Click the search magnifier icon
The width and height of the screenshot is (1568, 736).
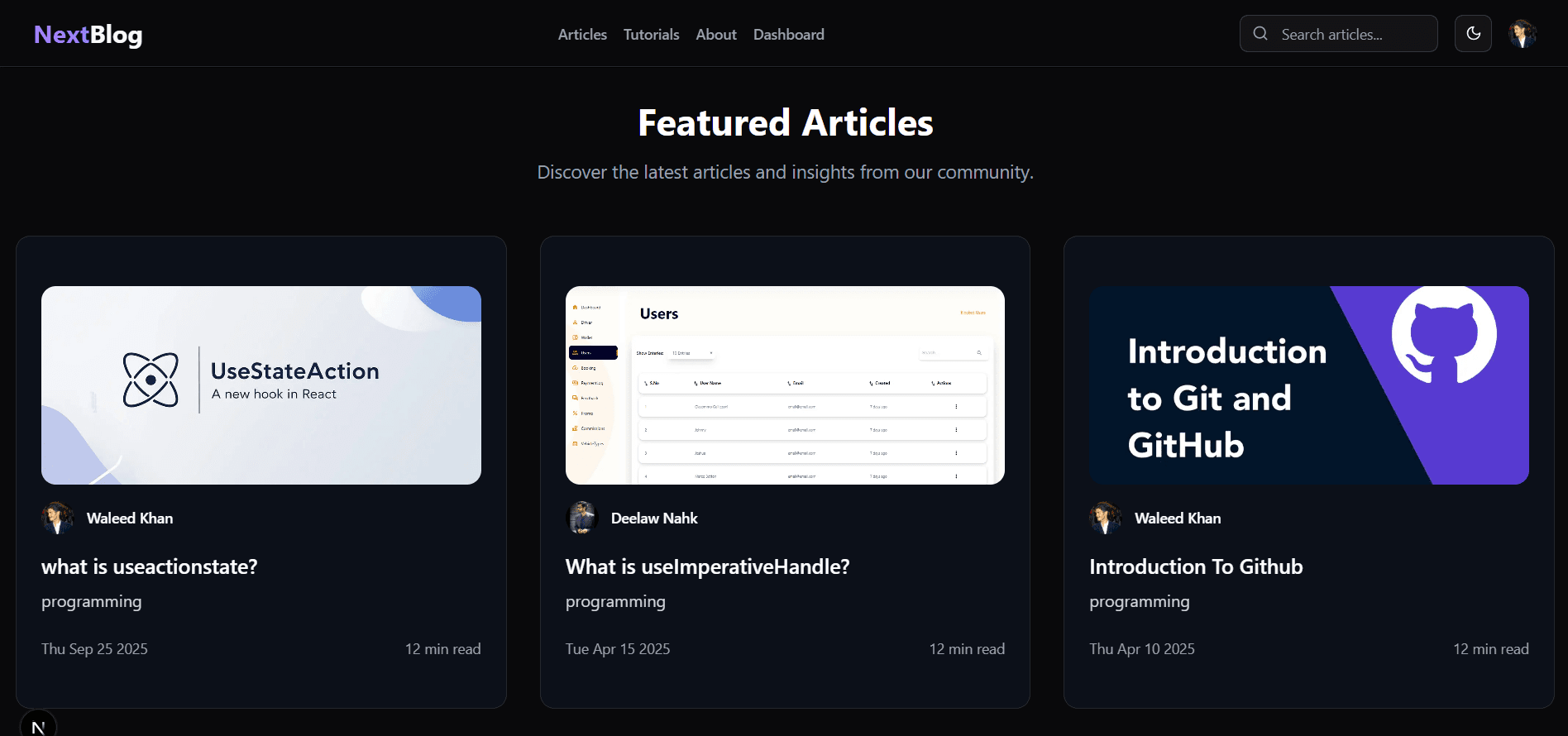[x=1260, y=33]
